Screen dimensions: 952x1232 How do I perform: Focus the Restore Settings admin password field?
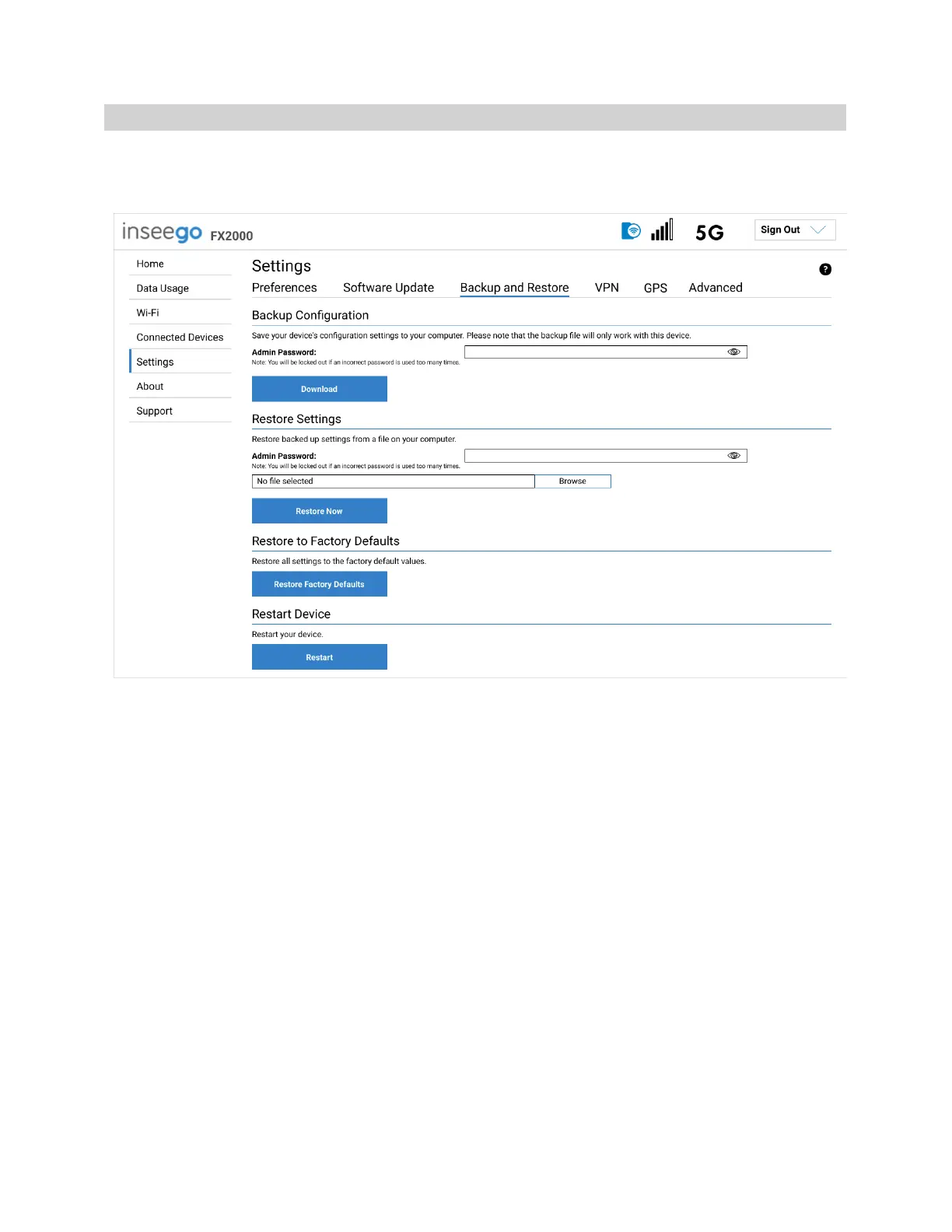[x=606, y=456]
